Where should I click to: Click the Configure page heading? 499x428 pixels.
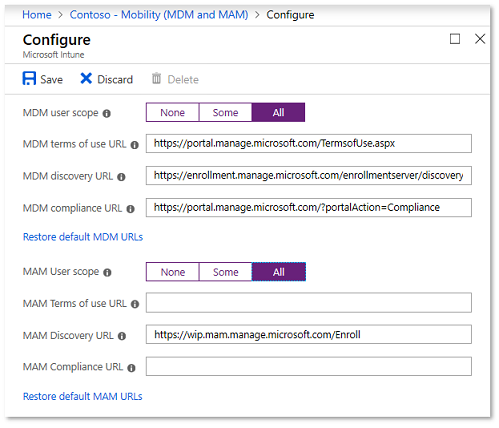pos(57,40)
